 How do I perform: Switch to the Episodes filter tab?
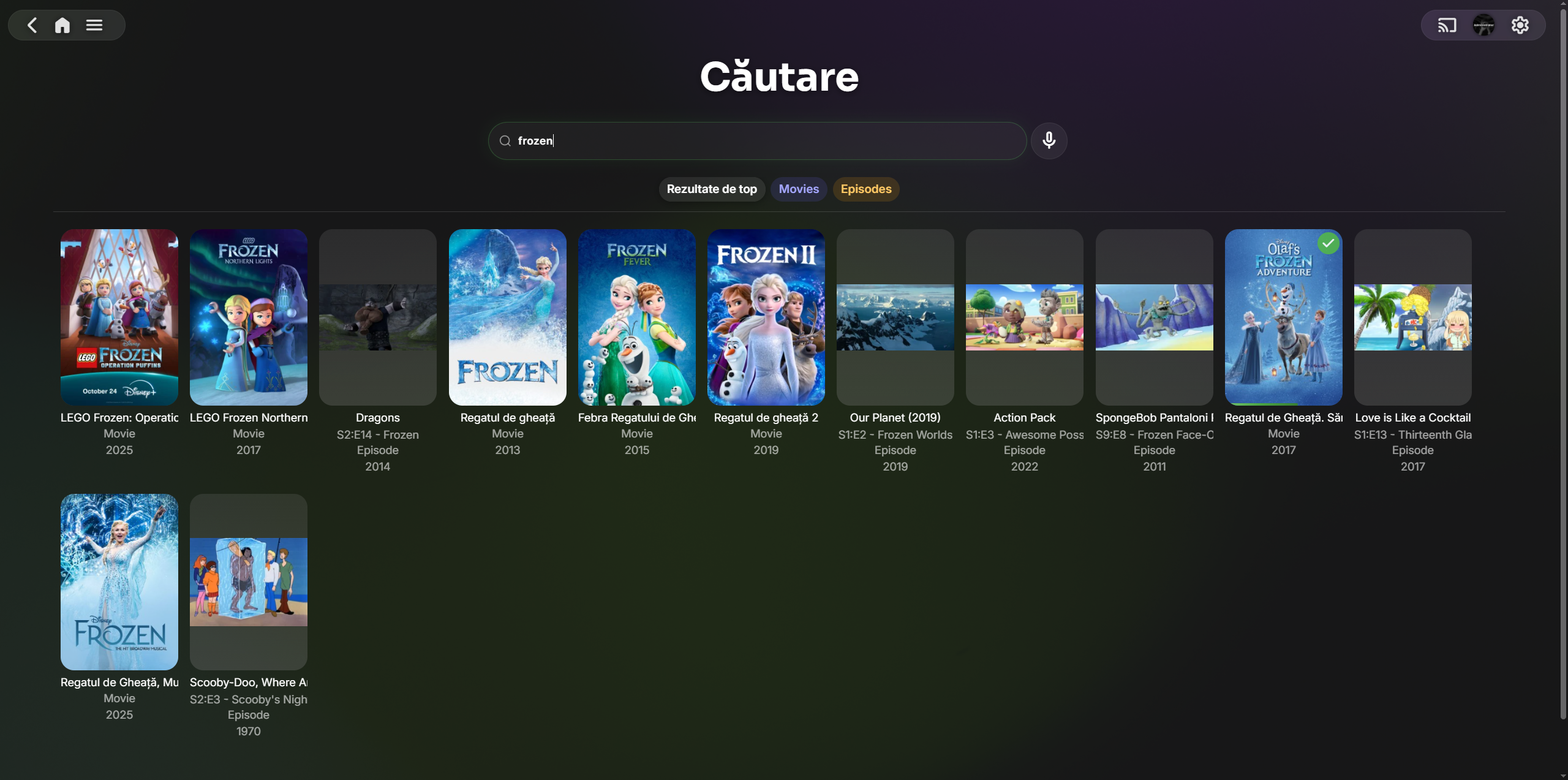click(866, 189)
